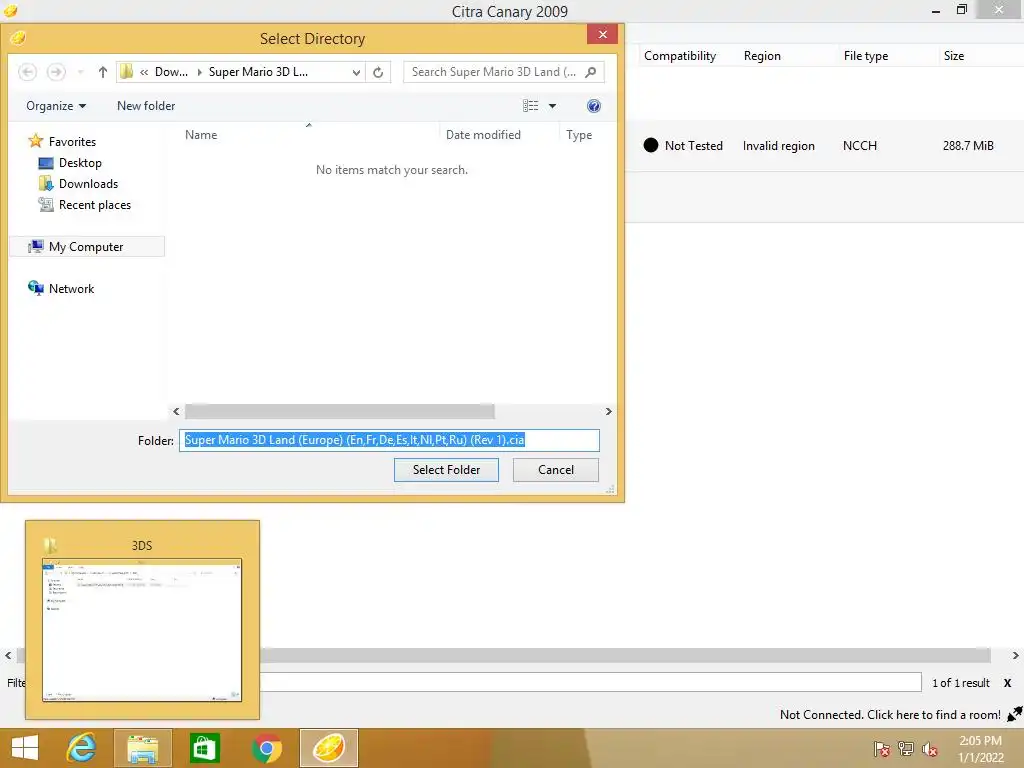Viewport: 1024px width, 768px height.
Task: Click the Citra icon in the taskbar
Action: point(328,748)
